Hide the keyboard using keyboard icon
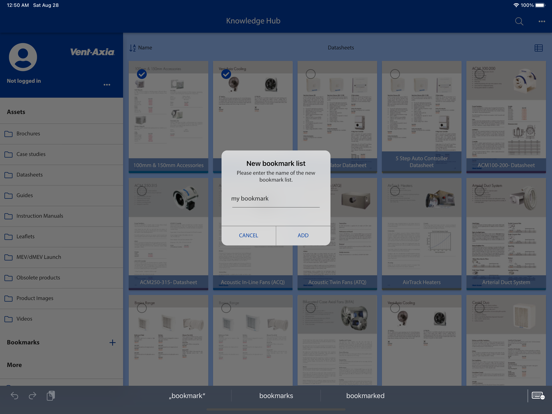 pyautogui.click(x=538, y=396)
